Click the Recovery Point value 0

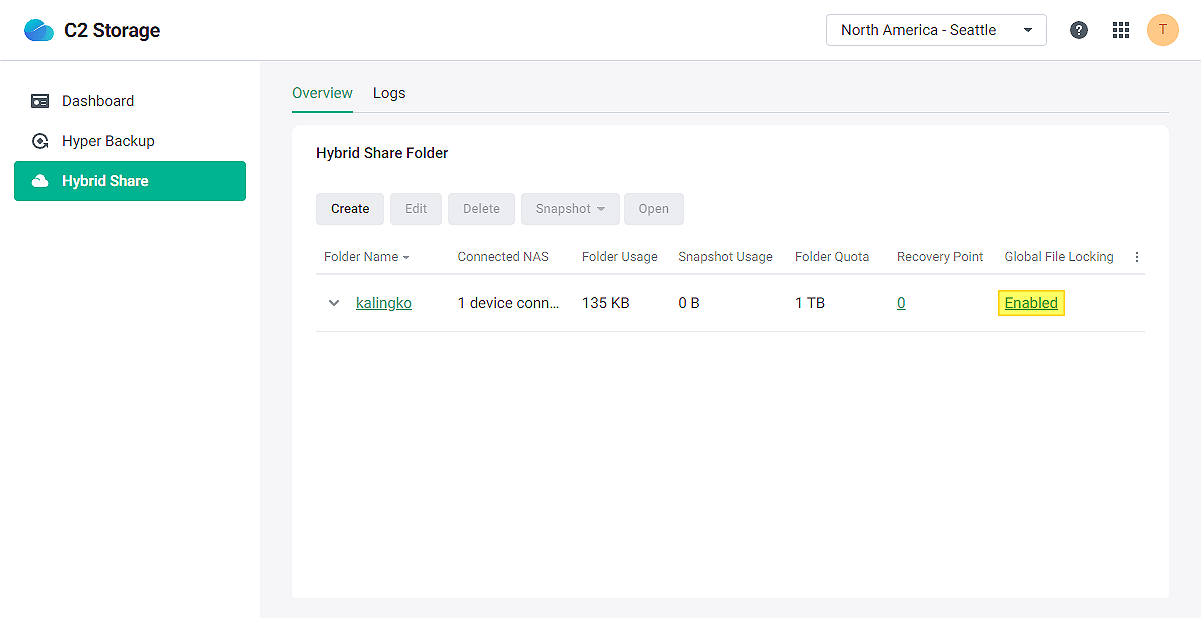tap(901, 303)
